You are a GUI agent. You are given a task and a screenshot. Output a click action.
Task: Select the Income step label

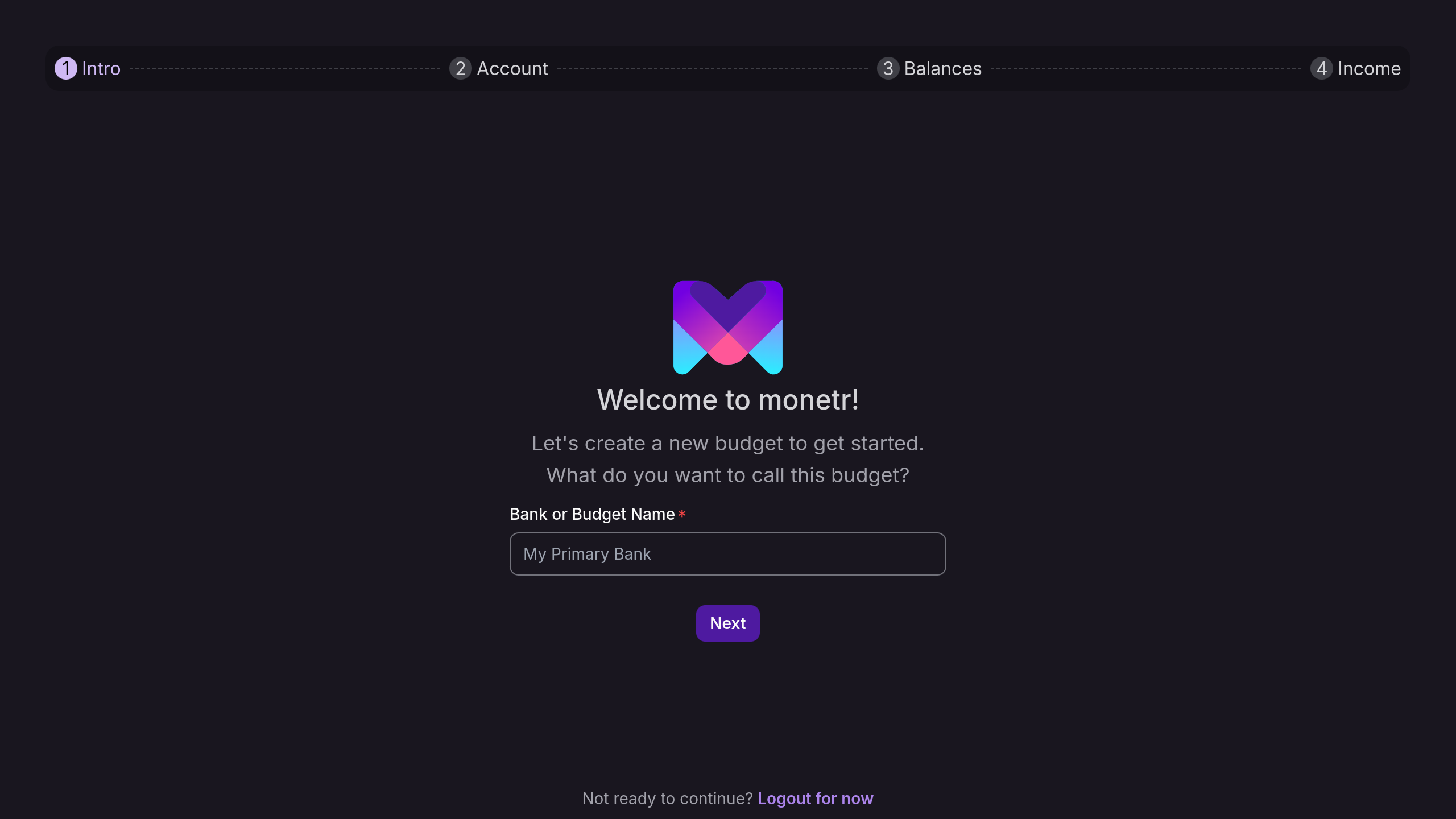[1370, 68]
